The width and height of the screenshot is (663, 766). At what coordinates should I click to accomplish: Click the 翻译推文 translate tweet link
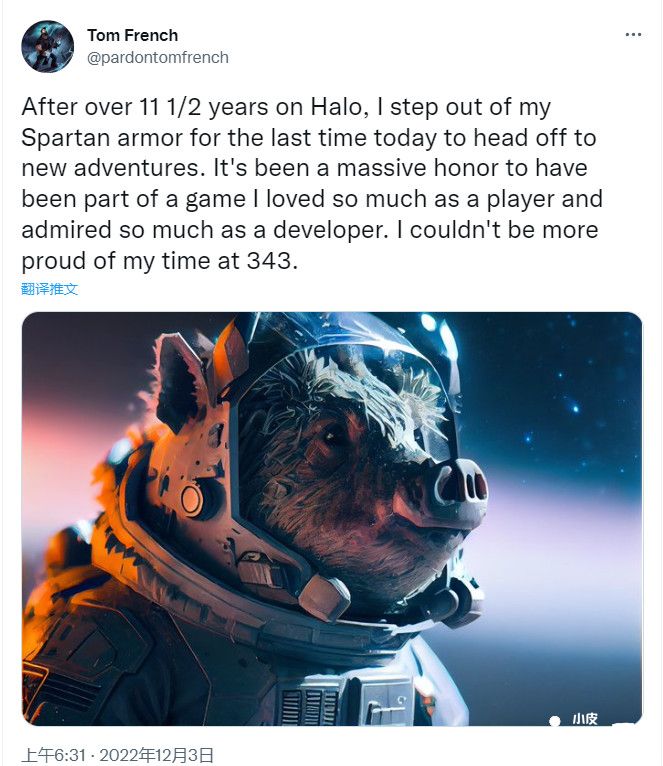click(49, 289)
